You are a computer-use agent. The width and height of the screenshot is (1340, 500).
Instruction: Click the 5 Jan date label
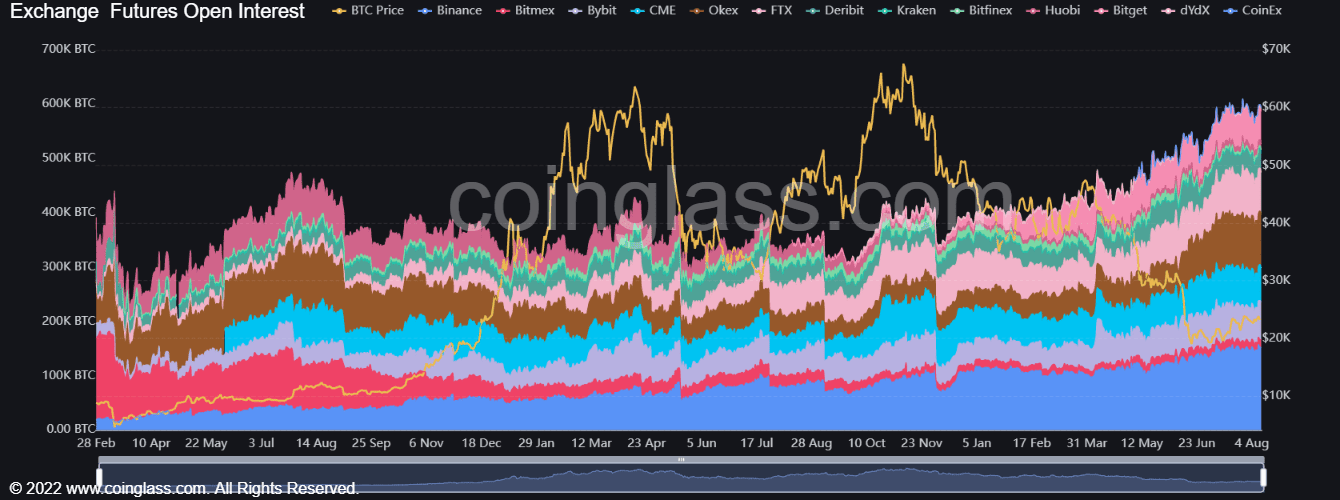coord(976,442)
